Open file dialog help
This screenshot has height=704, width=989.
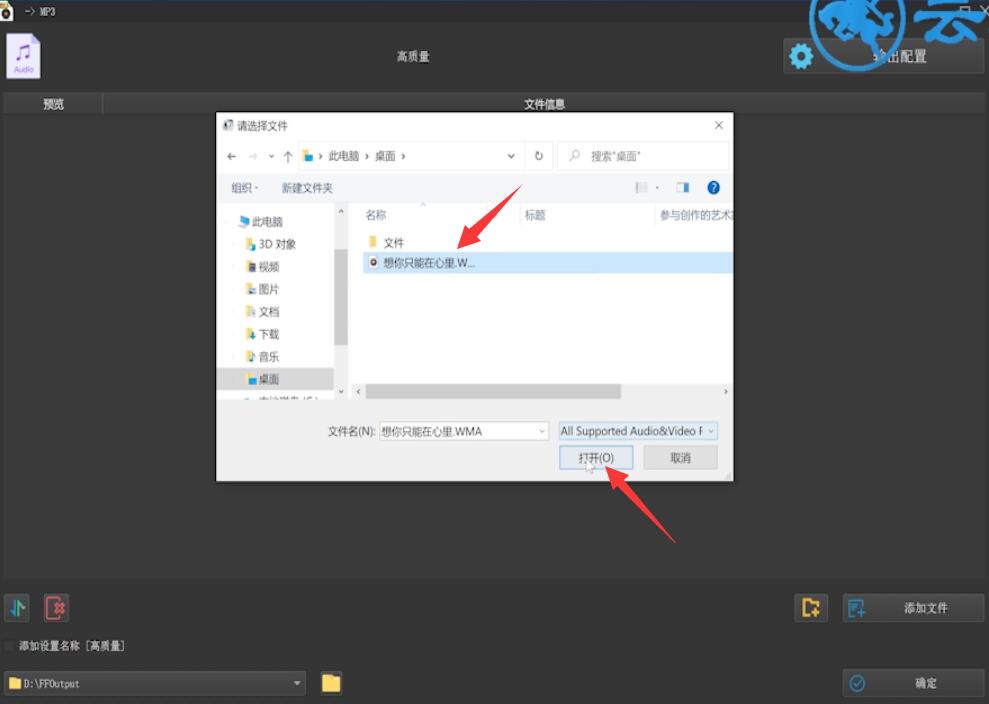(713, 187)
